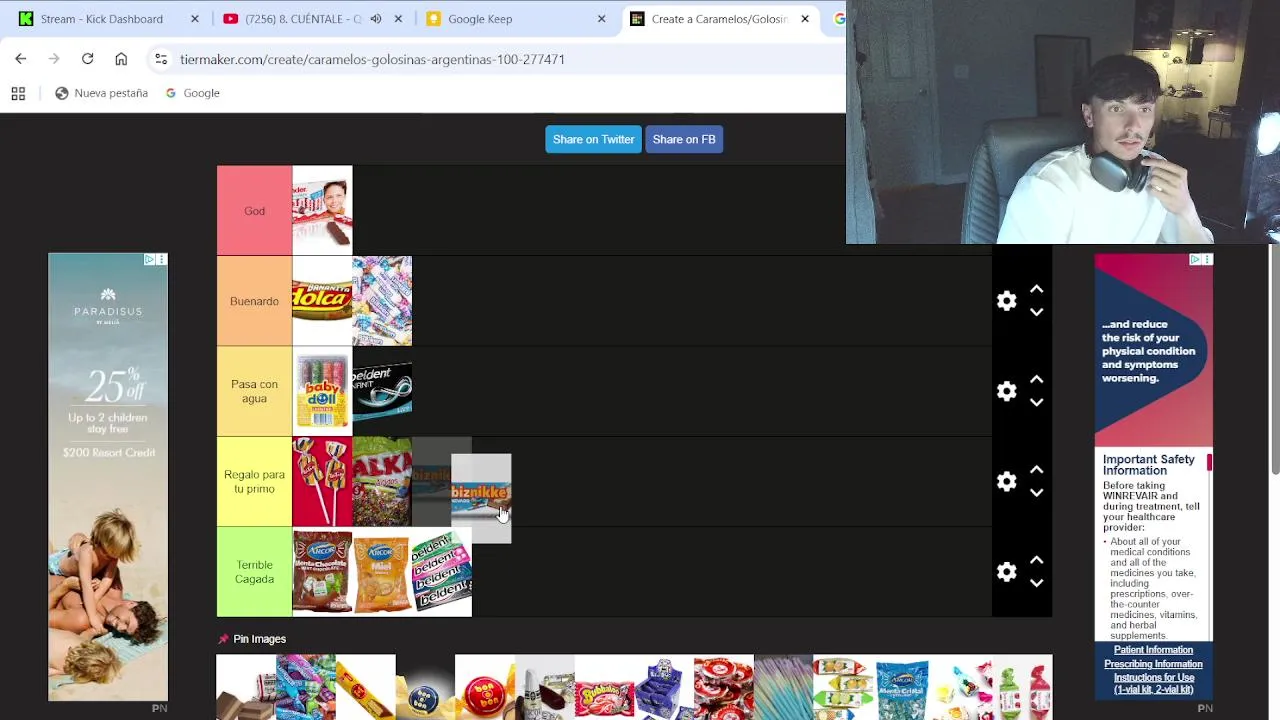Image resolution: width=1280 pixels, height=720 pixels.
Task: Click the Pasa con agua tier label
Action: click(254, 391)
